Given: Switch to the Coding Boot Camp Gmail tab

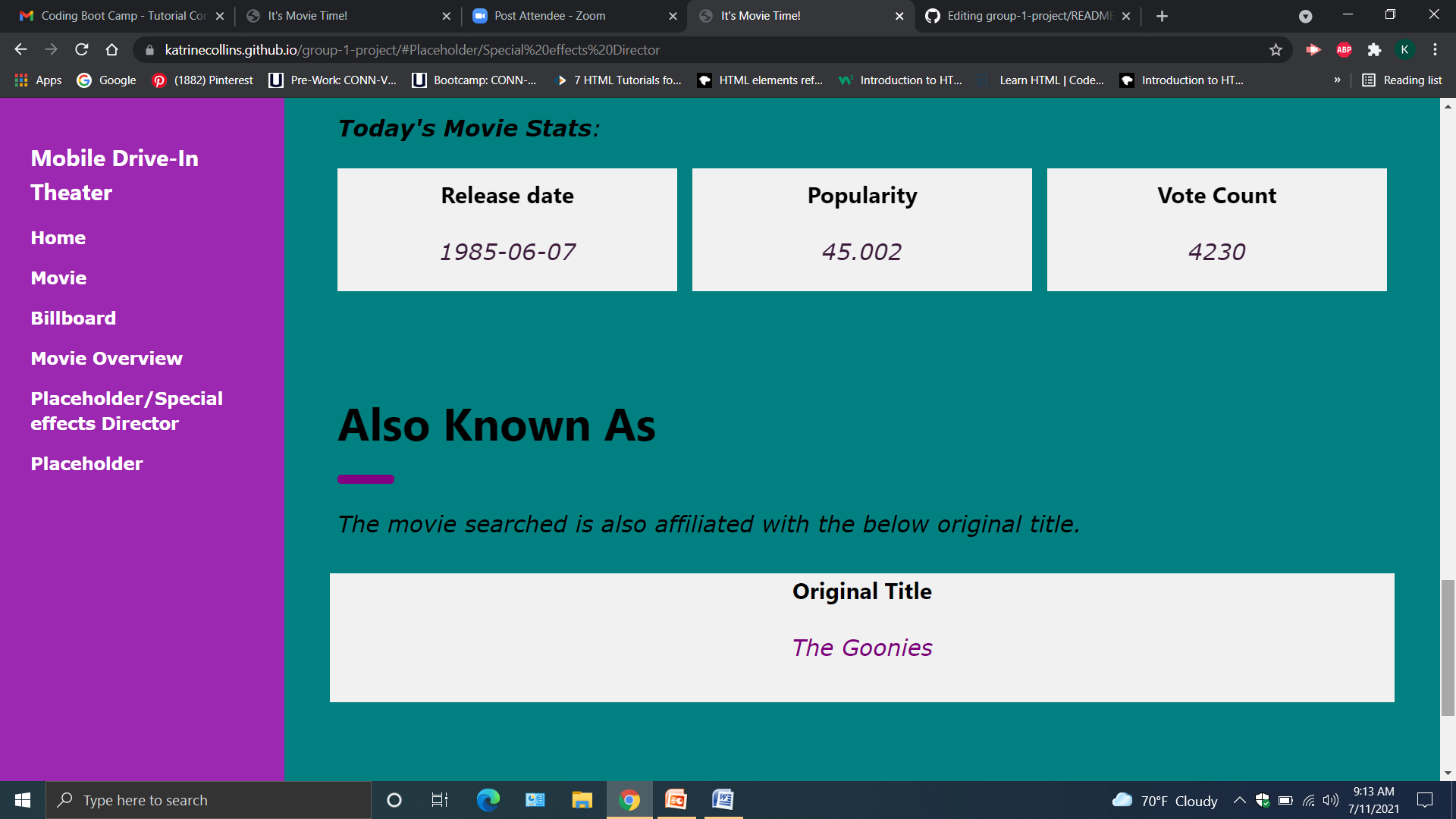Looking at the screenshot, I should tap(122, 16).
